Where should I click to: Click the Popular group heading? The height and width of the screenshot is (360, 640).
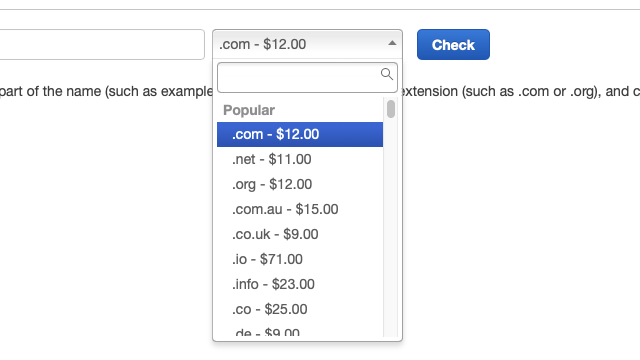click(249, 110)
